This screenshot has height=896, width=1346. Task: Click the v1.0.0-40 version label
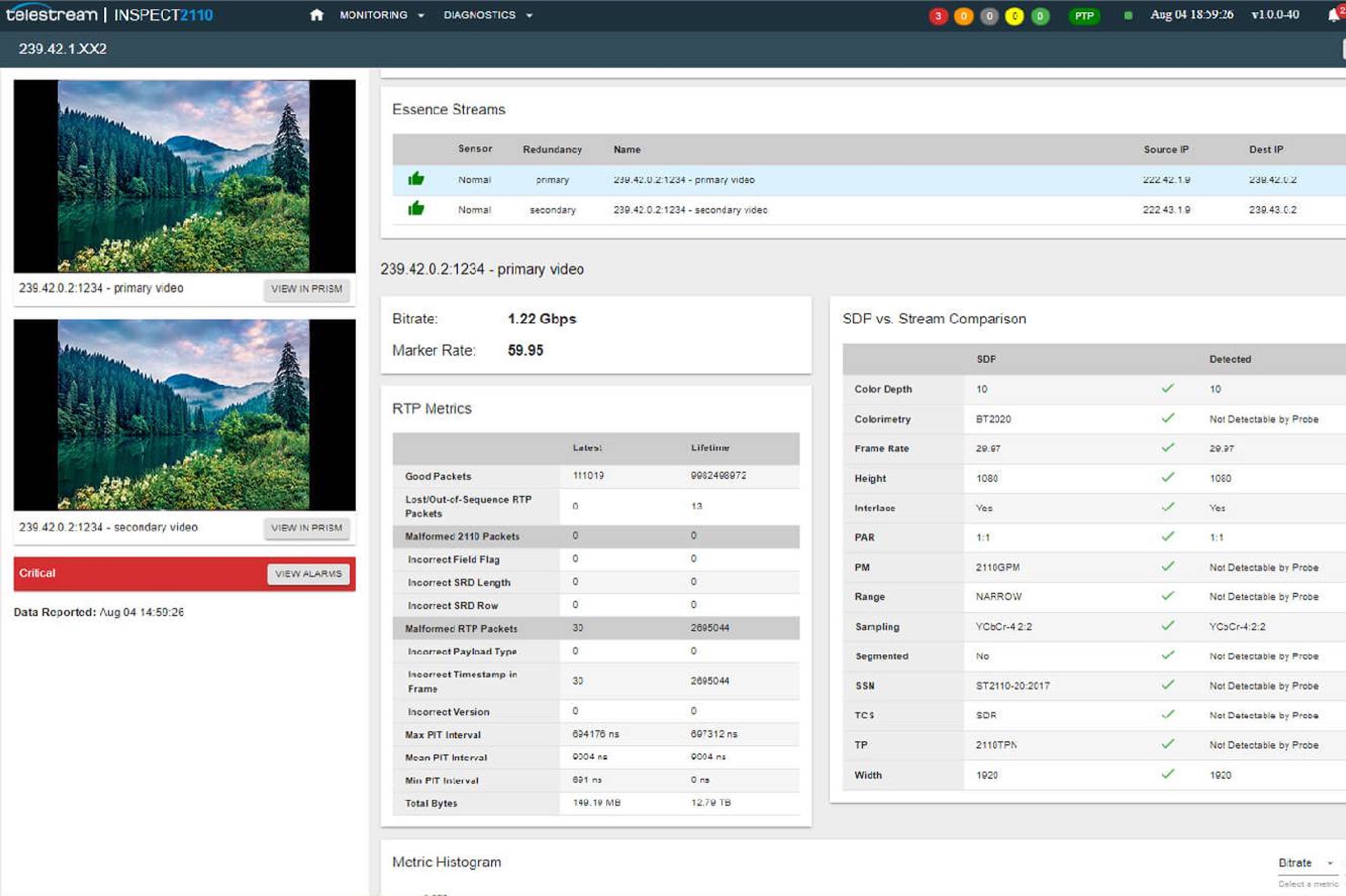pos(1275,14)
